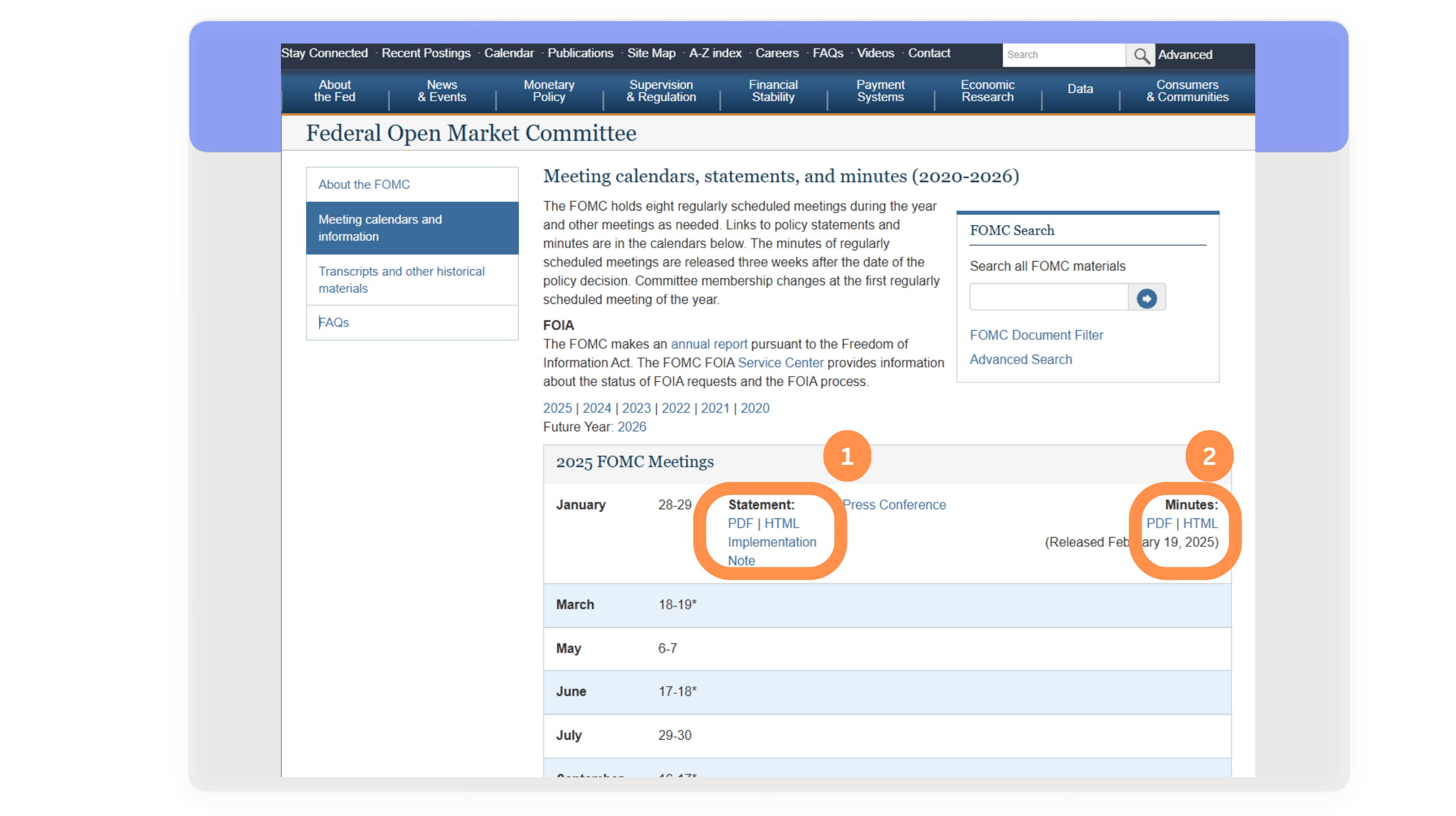Open January Statement PDF link
Image resolution: width=1456 pixels, height=816 pixels.
point(740,524)
